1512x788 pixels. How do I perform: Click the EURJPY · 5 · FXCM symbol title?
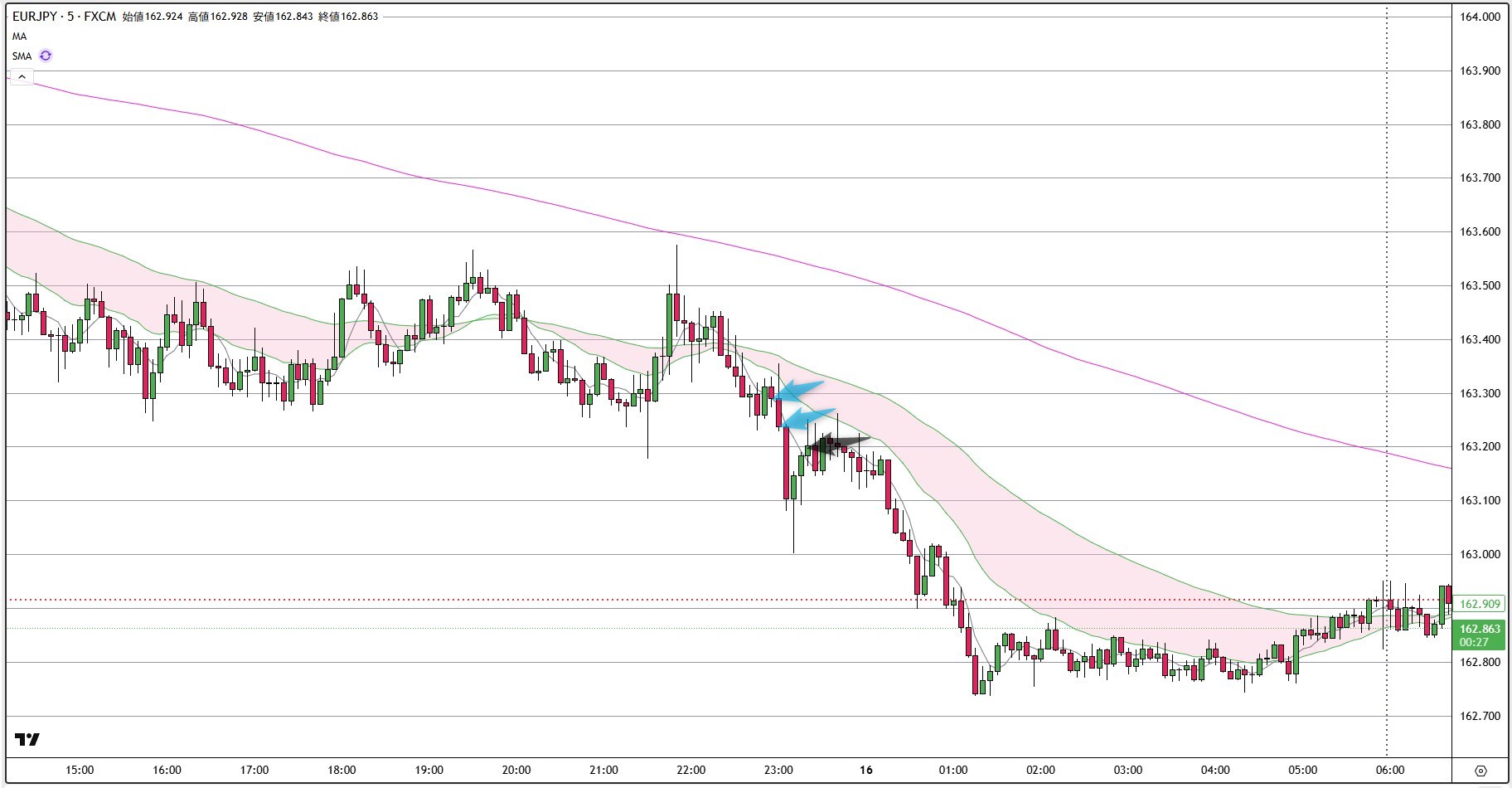click(x=64, y=17)
